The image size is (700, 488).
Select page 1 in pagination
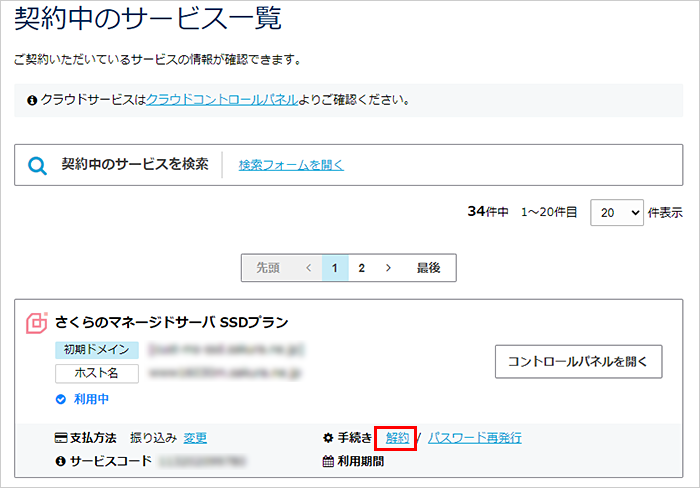335,268
